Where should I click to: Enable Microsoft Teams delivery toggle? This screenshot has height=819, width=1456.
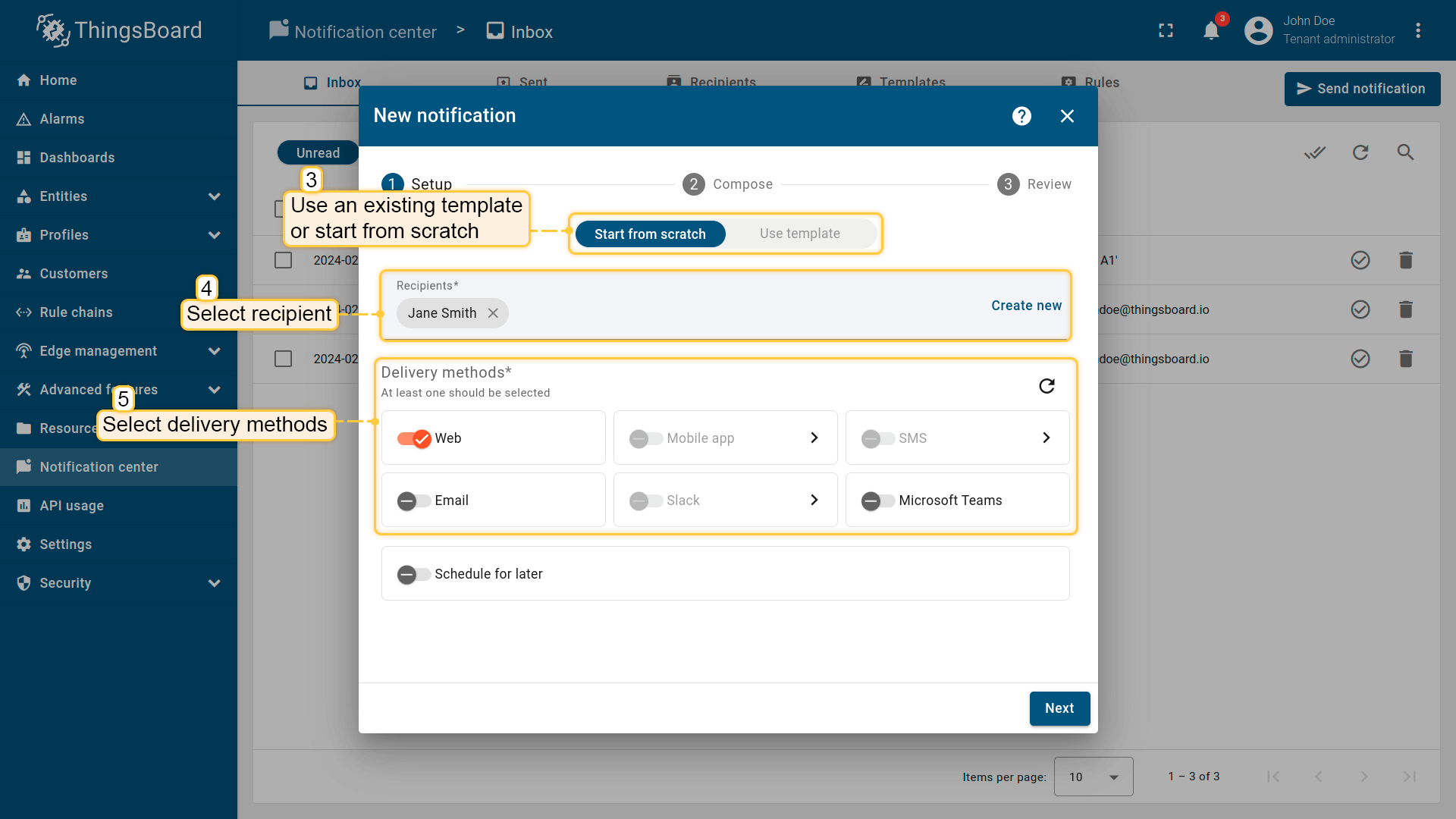[877, 500]
